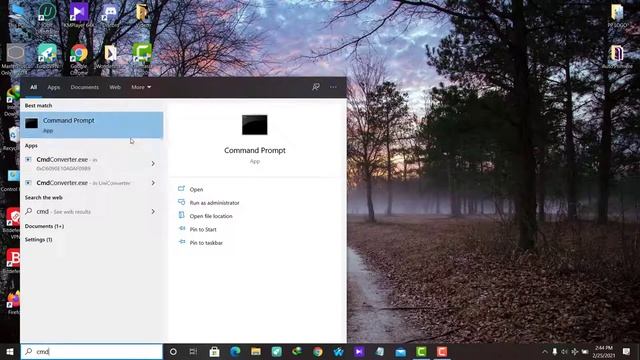Click Run as administrator
Image resolution: width=640 pixels, height=360 pixels.
(214, 203)
